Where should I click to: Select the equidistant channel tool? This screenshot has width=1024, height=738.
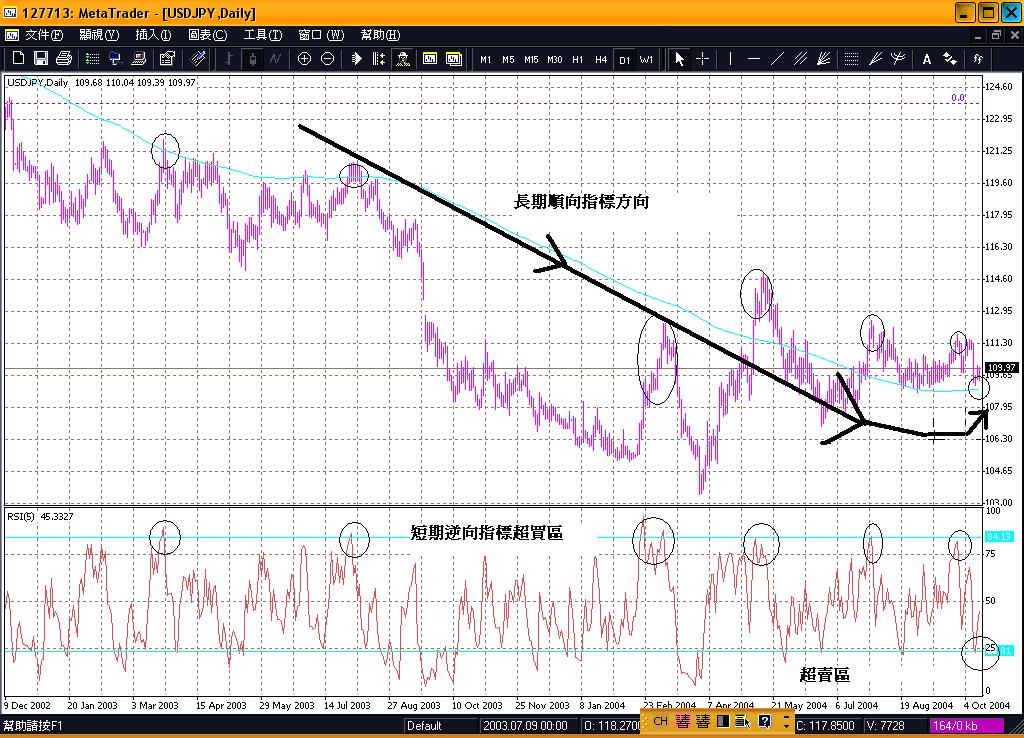800,59
